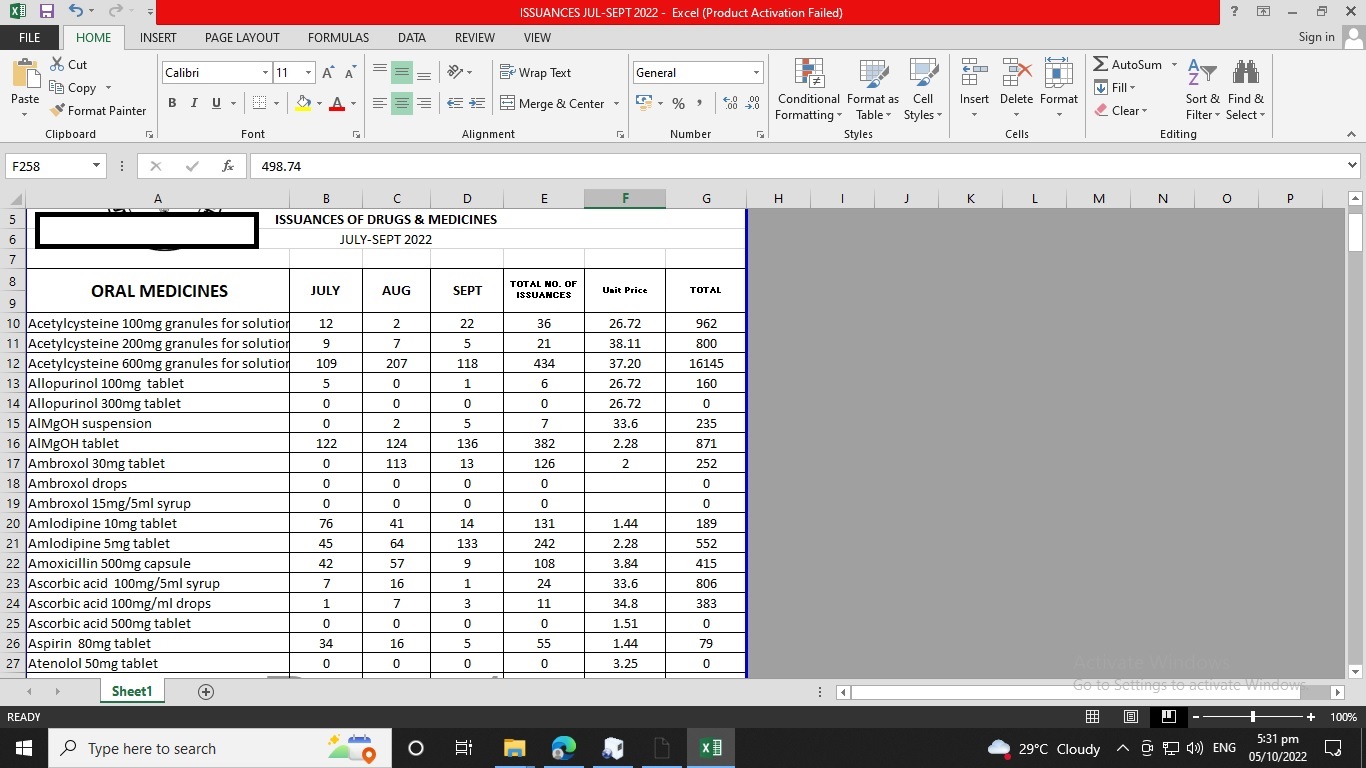Screen dimensions: 1366x768
Task: Click the Copy button
Action: click(73, 87)
